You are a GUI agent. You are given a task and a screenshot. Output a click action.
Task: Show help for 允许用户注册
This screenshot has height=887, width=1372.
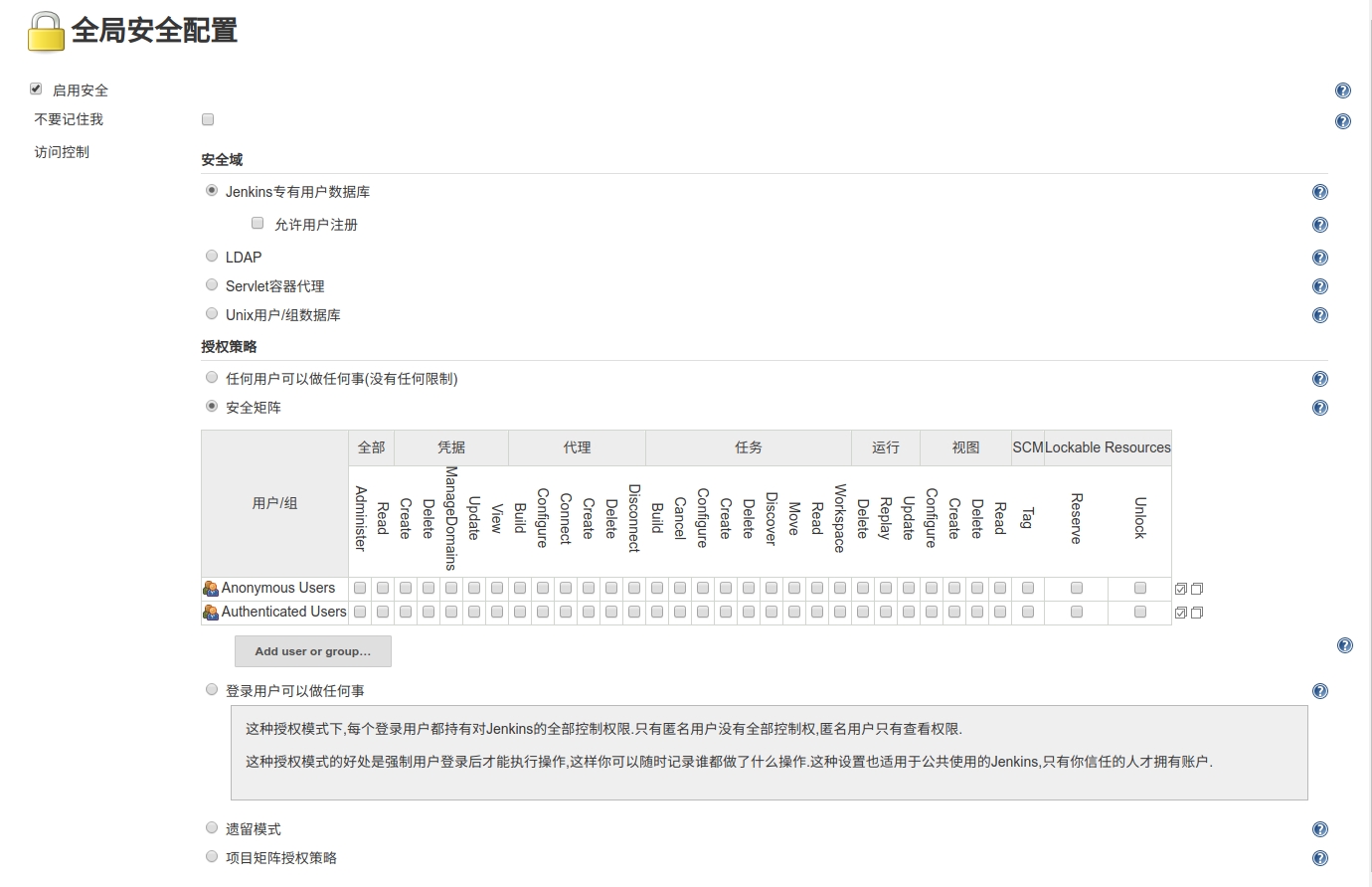click(1320, 225)
